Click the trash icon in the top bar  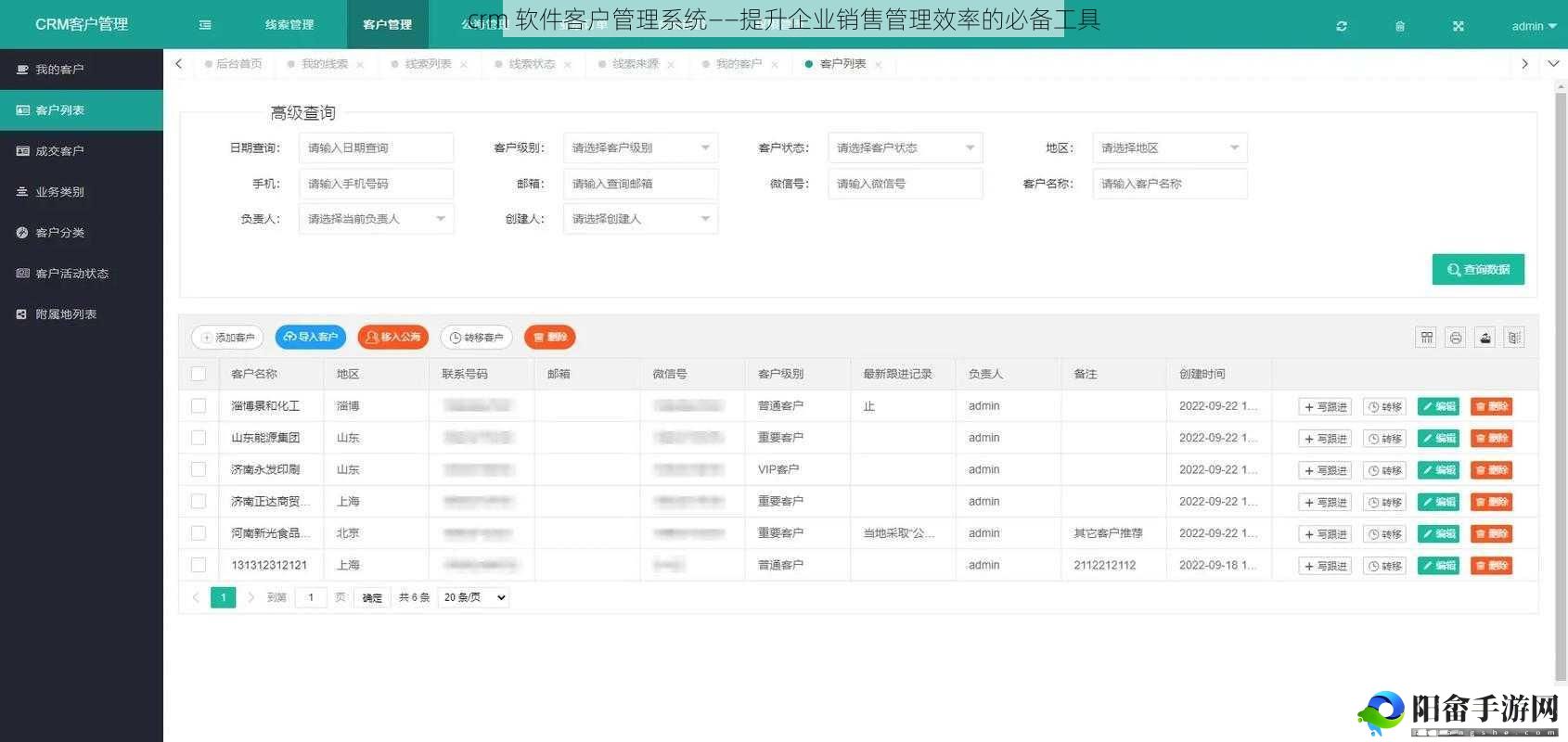point(1400,26)
